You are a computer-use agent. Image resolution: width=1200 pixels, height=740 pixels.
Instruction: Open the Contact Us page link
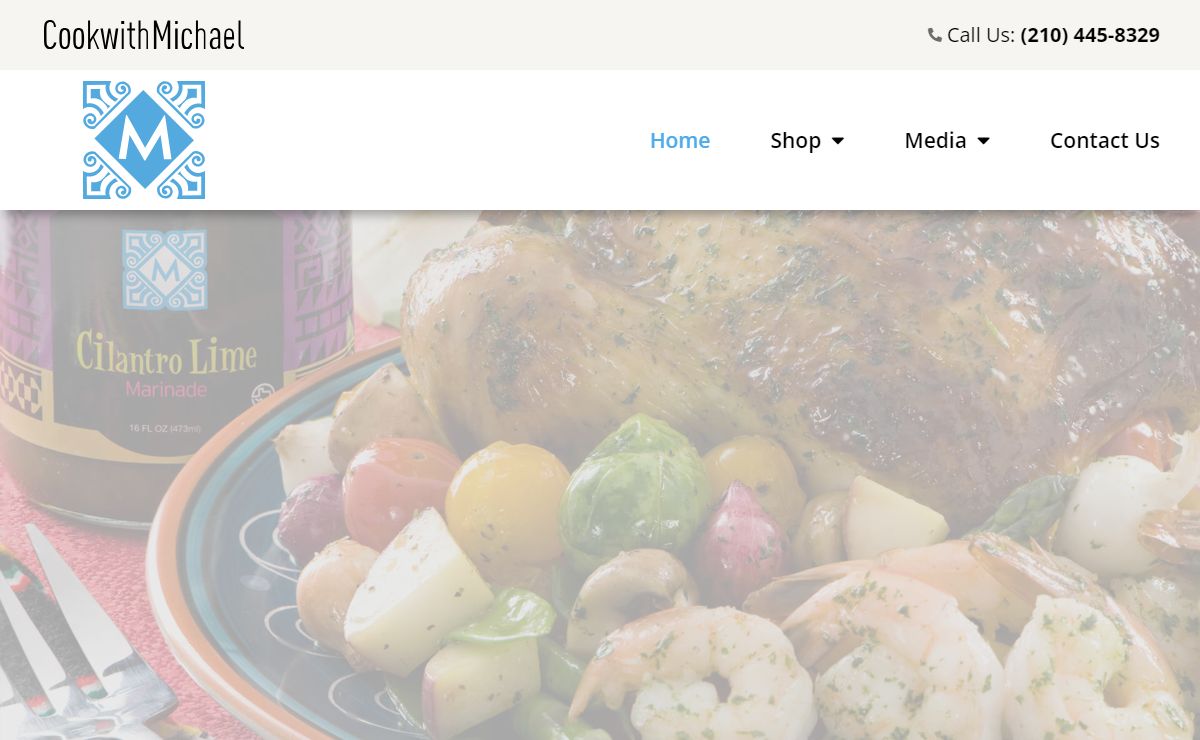[x=1105, y=140]
